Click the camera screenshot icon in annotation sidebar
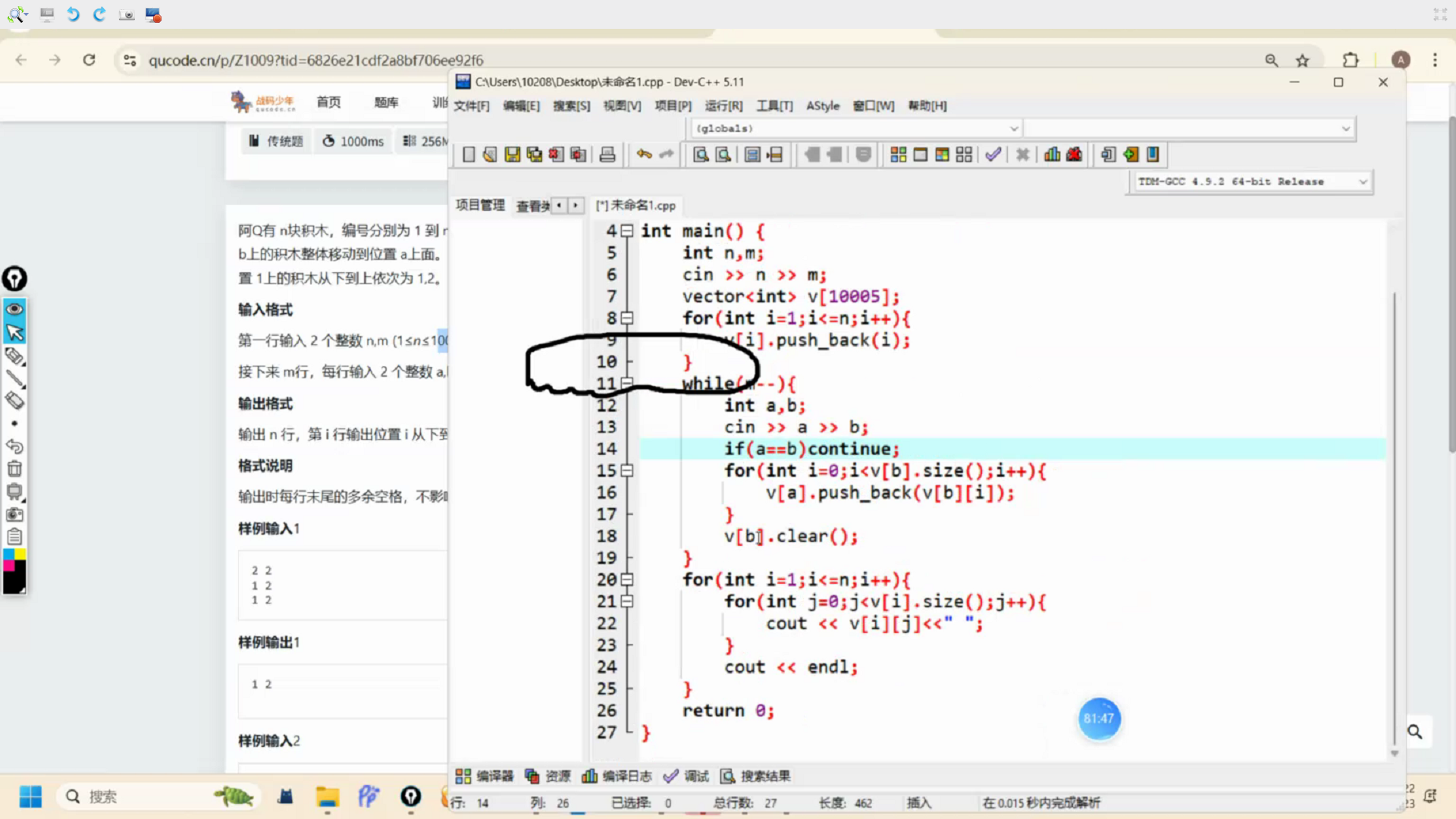Viewport: 1456px width, 819px height. [14, 515]
